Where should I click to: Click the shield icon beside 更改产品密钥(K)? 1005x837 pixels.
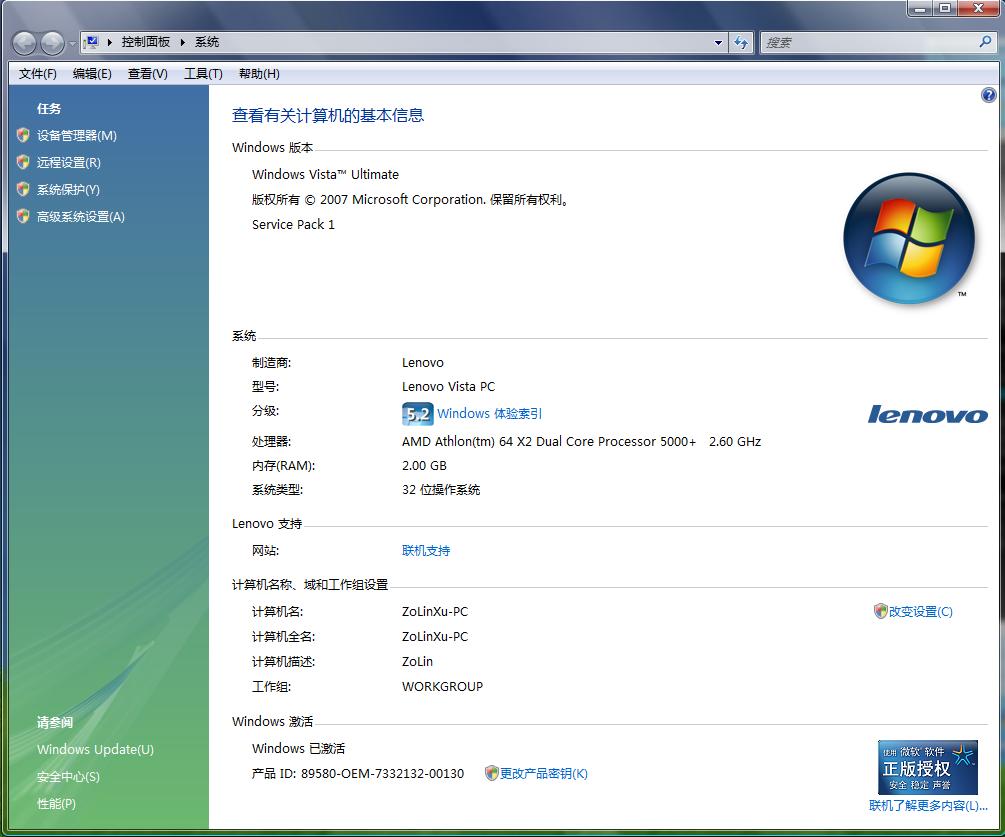pos(492,773)
